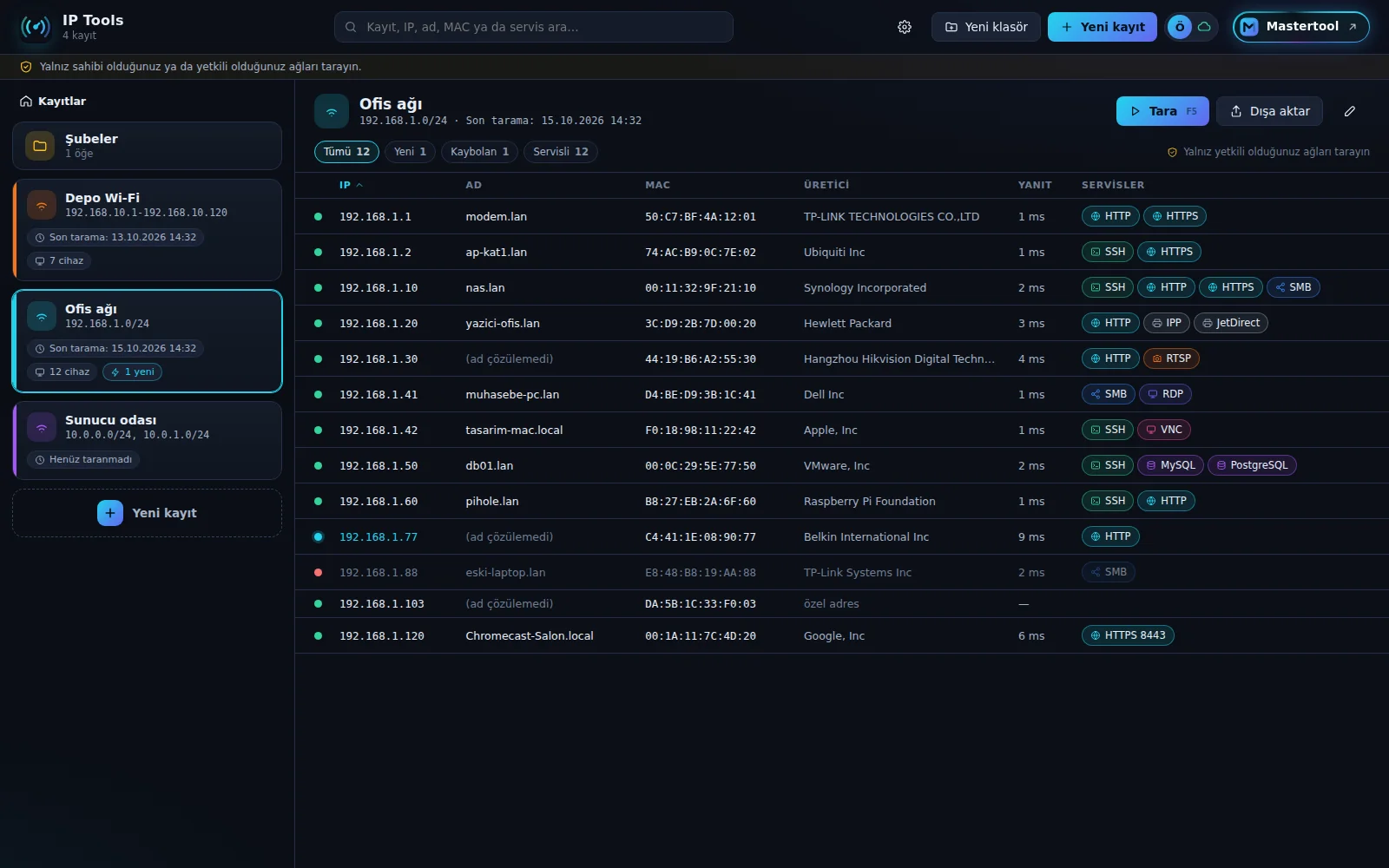This screenshot has height=868, width=1389.
Task: Click Ubiquiti Inc vendor cell
Action: click(833, 253)
